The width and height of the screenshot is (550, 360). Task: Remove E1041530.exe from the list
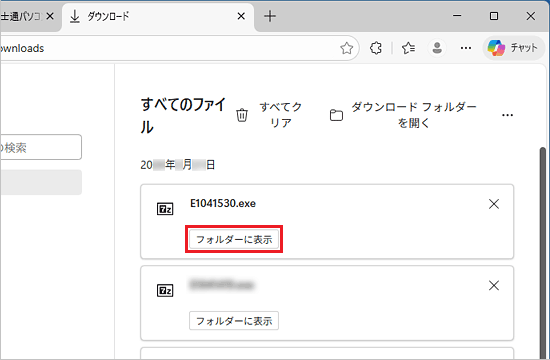[494, 204]
